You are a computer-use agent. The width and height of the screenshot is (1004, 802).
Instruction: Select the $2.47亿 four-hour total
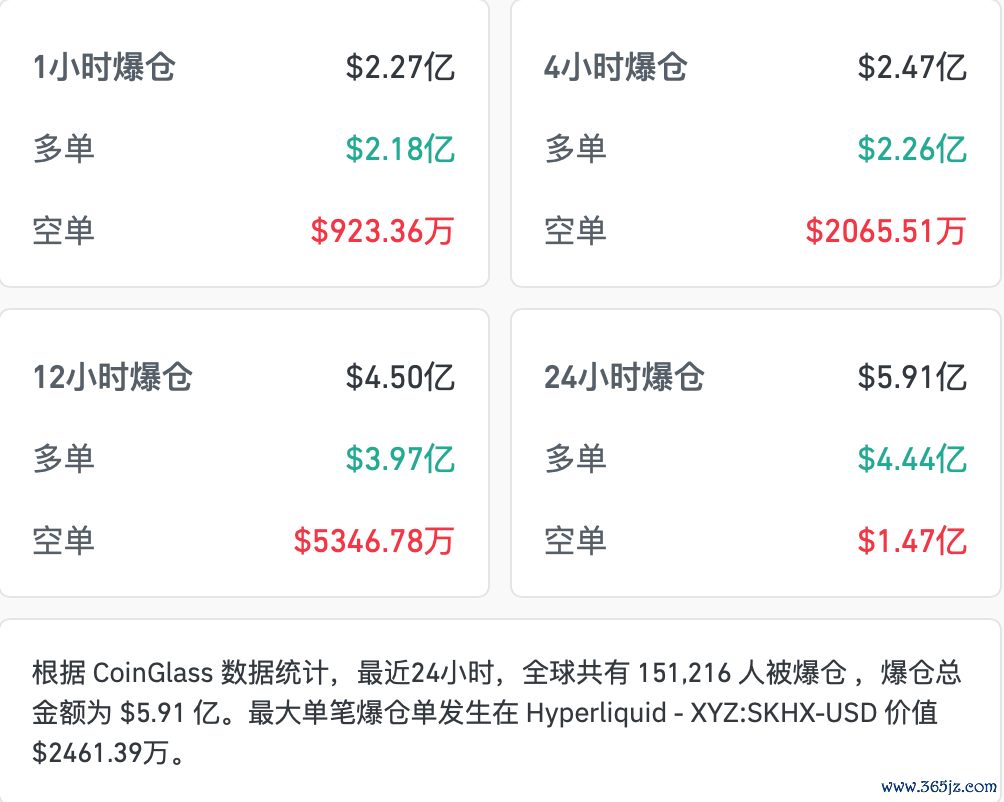pos(912,67)
